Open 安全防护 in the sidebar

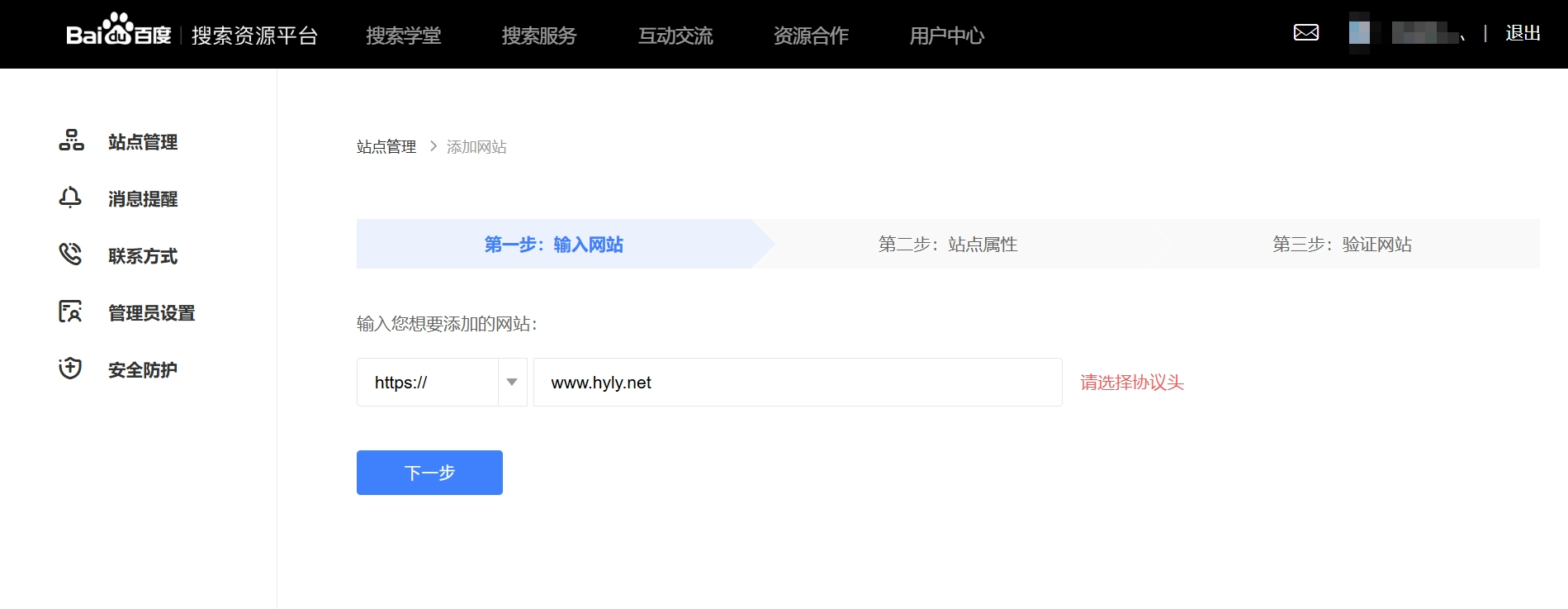pos(143,370)
